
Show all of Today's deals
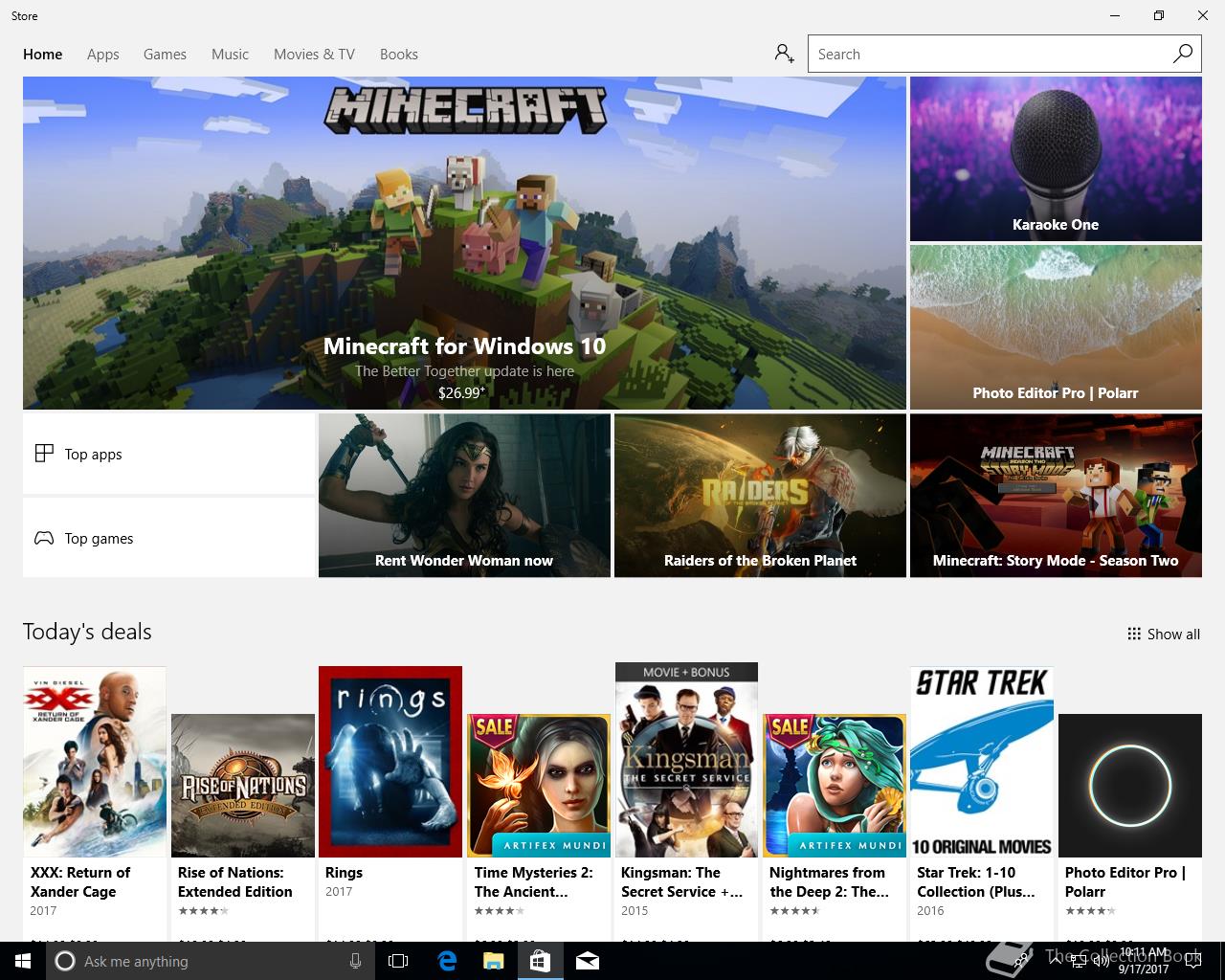tap(1164, 634)
